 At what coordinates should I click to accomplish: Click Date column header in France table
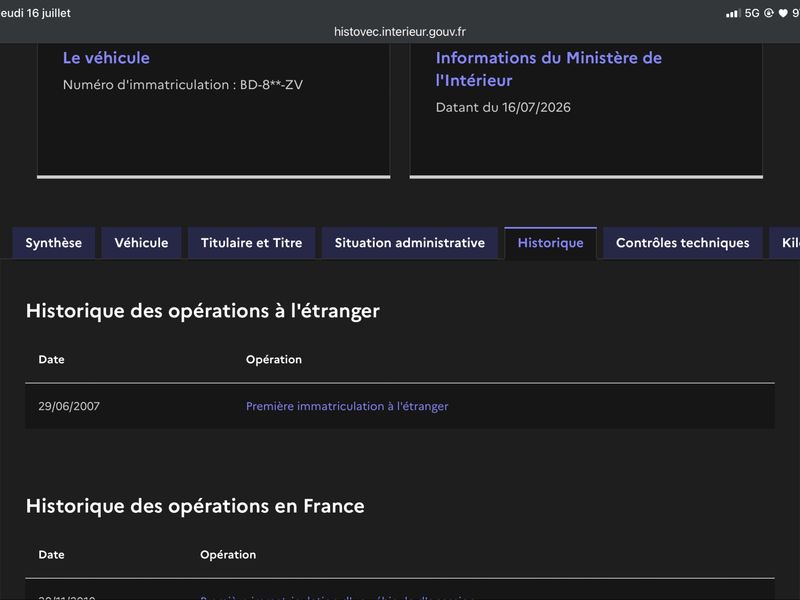pos(52,555)
